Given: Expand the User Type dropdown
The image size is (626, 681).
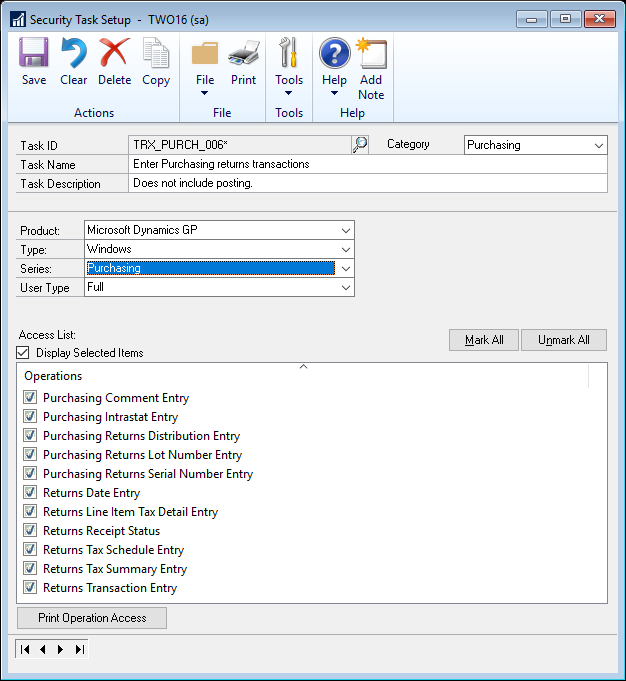Looking at the screenshot, I should pos(345,287).
